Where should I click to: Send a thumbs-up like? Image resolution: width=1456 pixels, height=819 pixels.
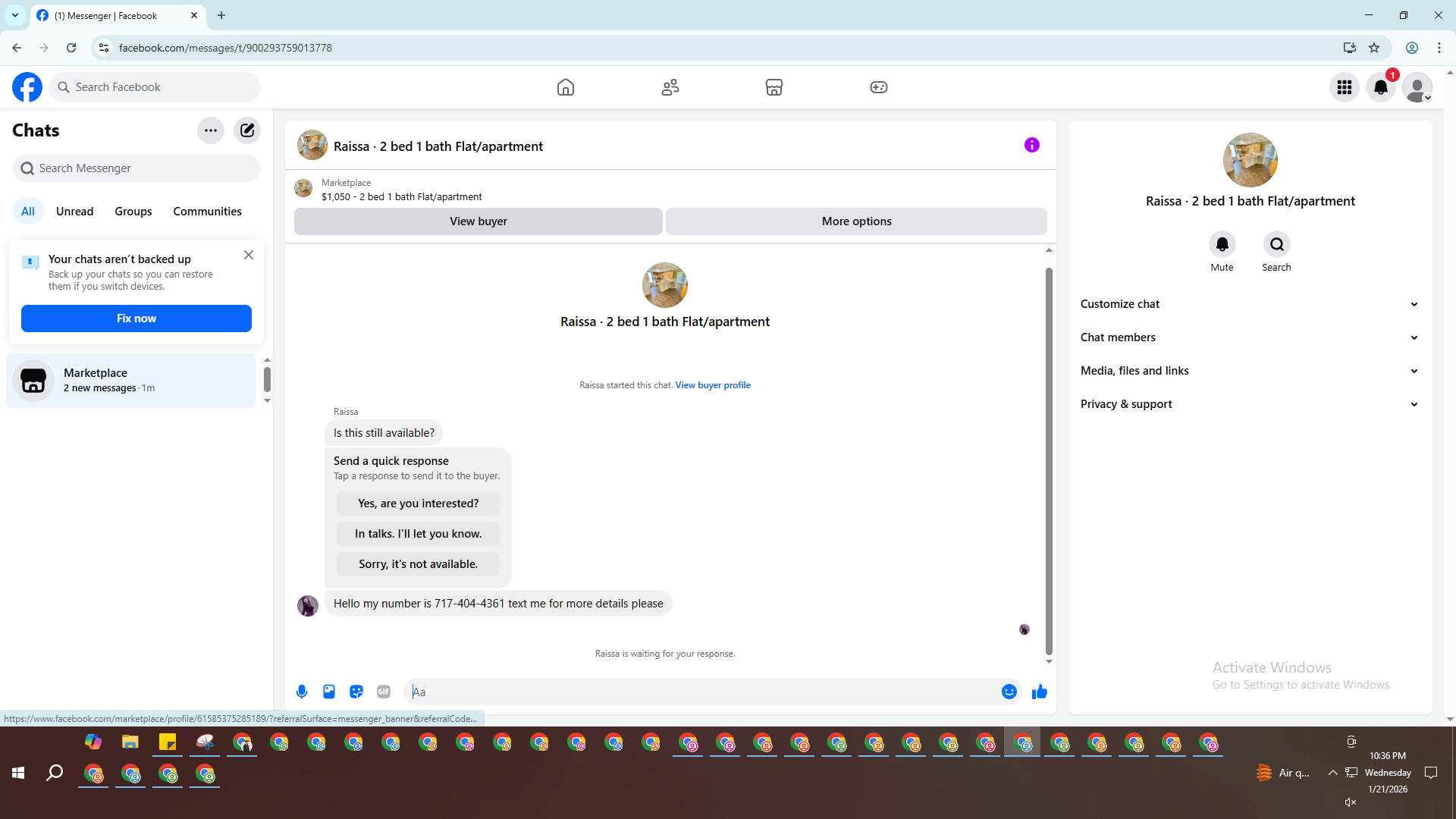click(1039, 692)
